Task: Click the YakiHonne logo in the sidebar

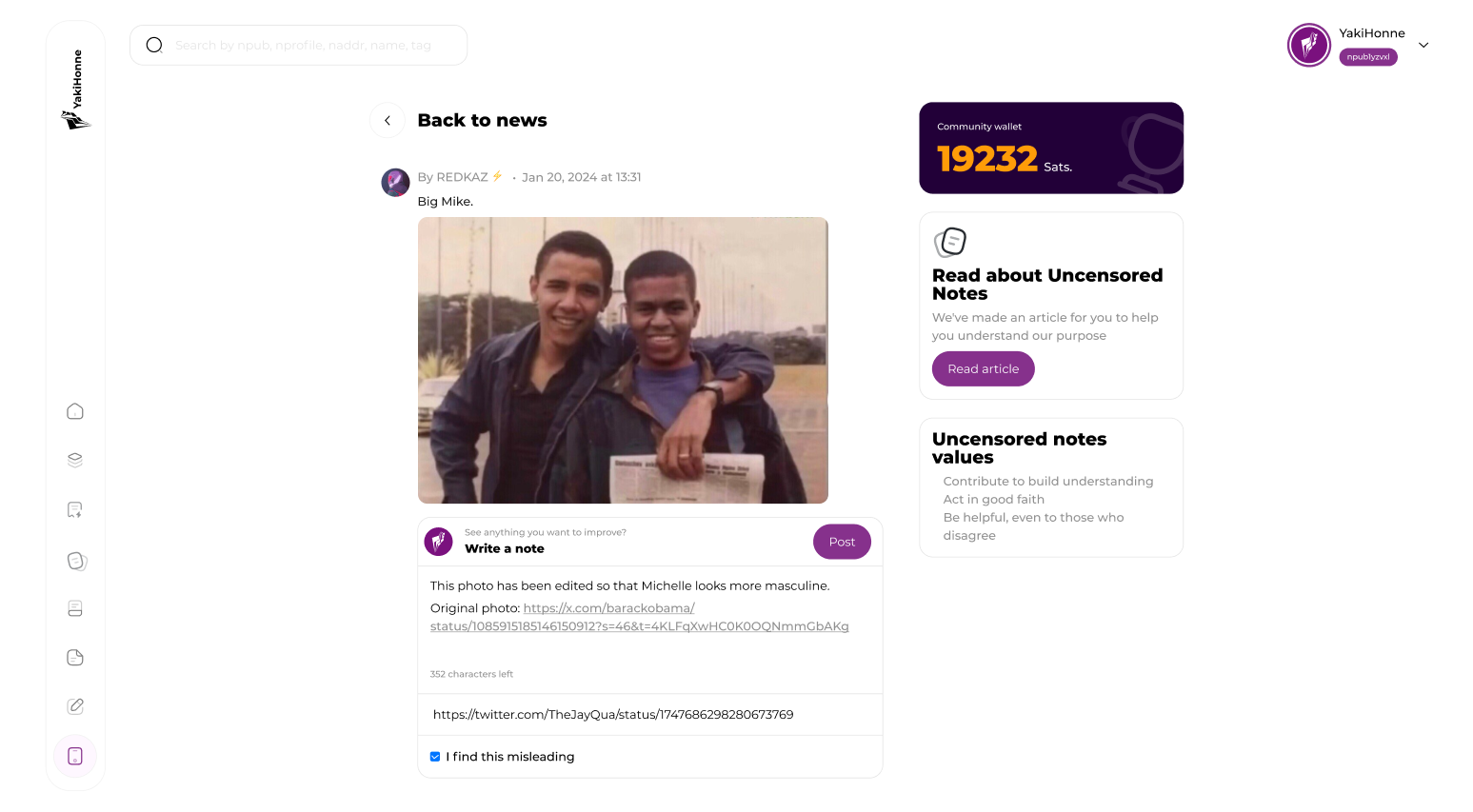Action: (x=75, y=90)
